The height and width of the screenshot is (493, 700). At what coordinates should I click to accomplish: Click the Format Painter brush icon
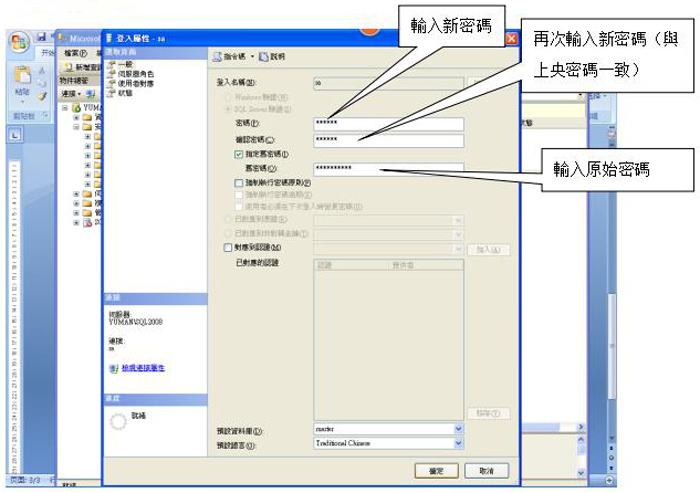[40, 96]
